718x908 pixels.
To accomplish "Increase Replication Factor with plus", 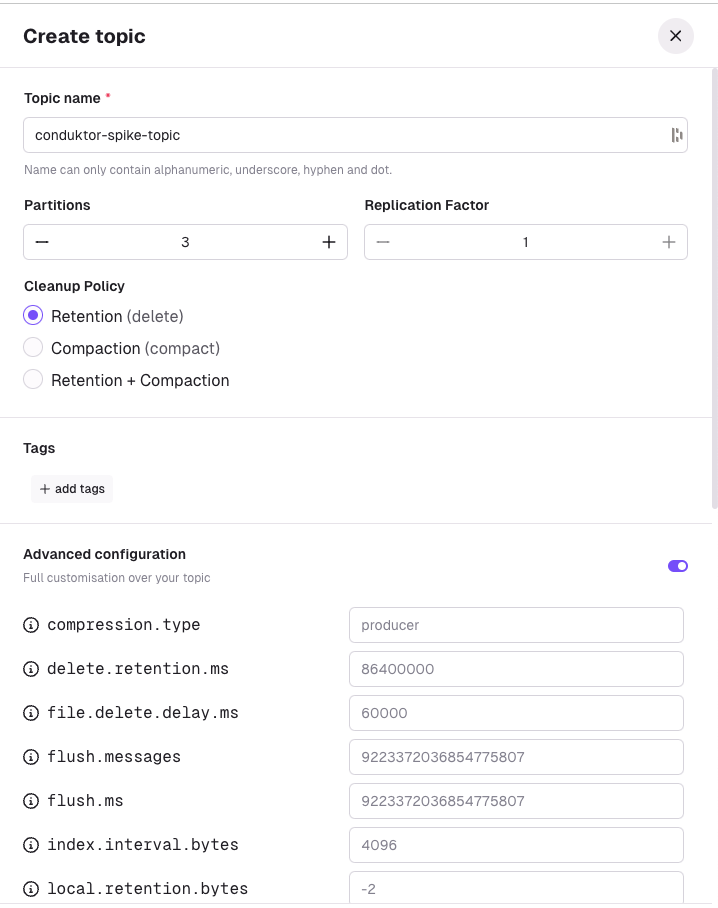I will point(669,242).
